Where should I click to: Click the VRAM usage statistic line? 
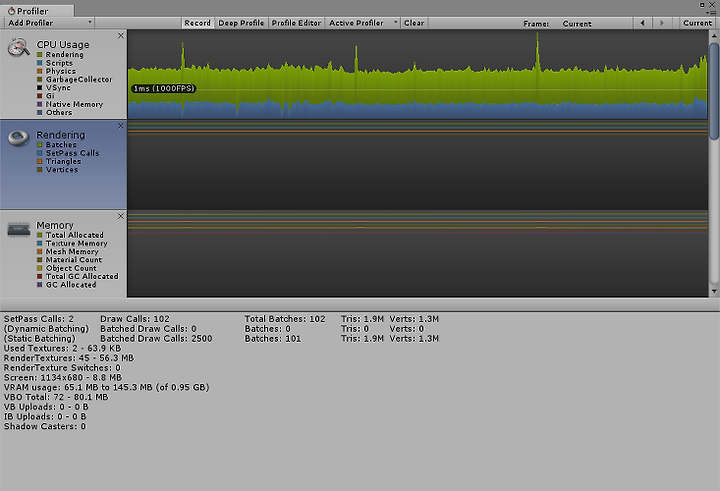point(107,387)
